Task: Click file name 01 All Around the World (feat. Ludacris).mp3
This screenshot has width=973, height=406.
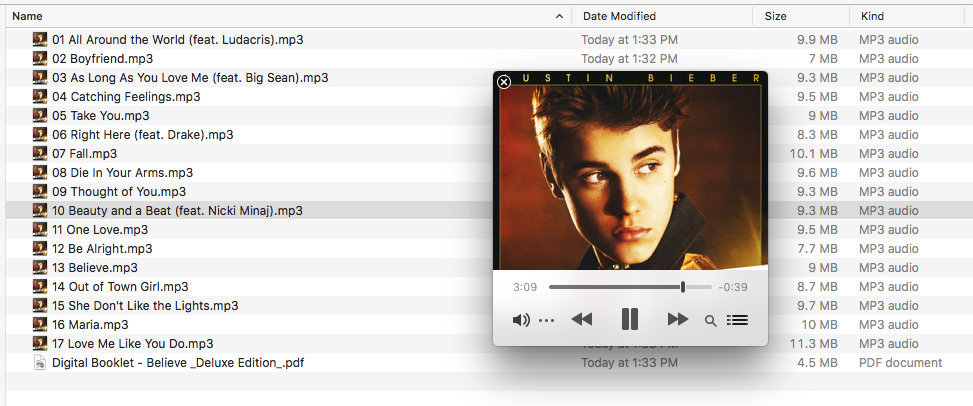Action: point(177,40)
